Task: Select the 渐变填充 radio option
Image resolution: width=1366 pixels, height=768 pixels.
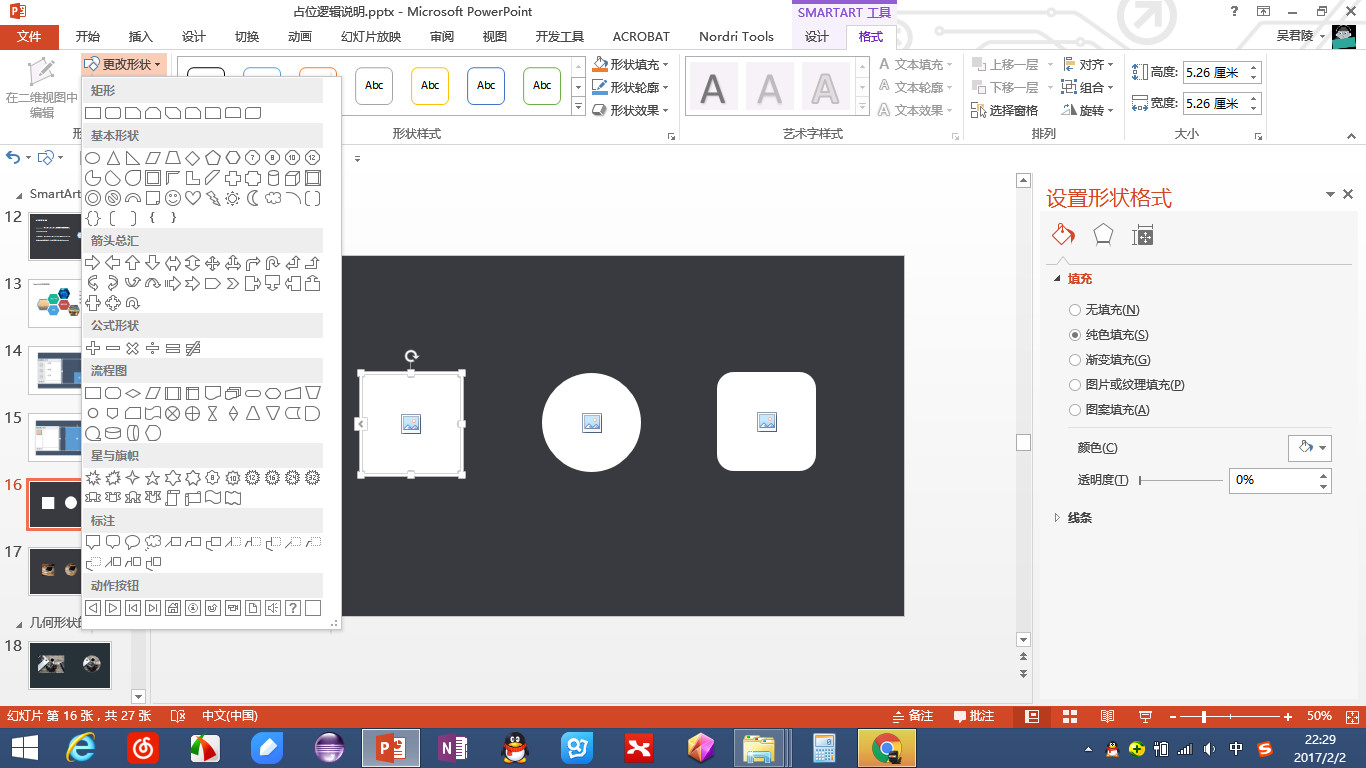Action: [1075, 360]
